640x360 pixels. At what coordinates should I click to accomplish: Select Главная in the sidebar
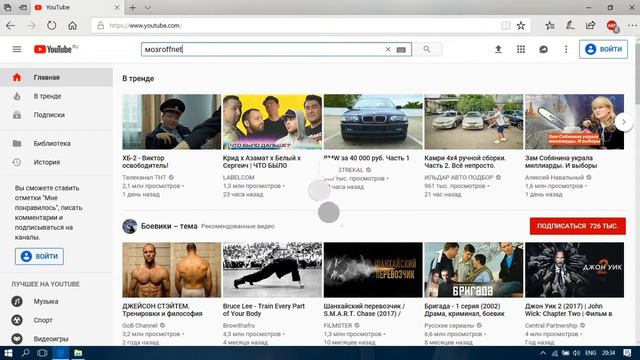click(56, 78)
